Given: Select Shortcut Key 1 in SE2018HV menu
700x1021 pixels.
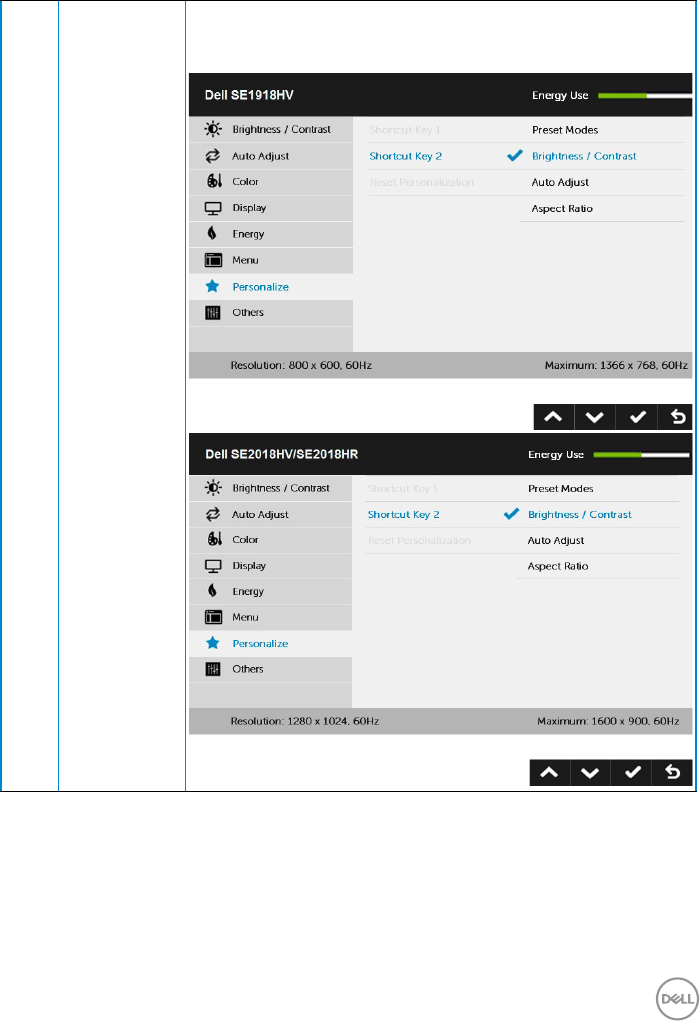Looking at the screenshot, I should click(402, 488).
